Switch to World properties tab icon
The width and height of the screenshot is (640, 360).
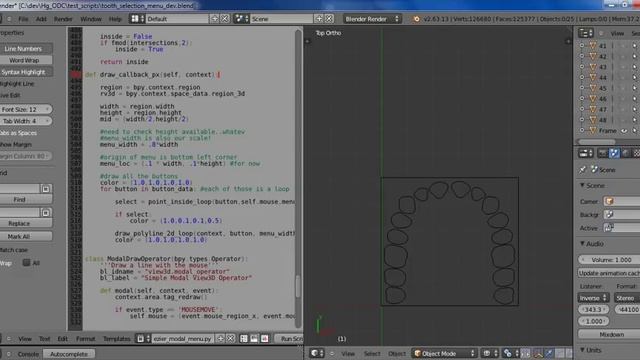coord(625,153)
